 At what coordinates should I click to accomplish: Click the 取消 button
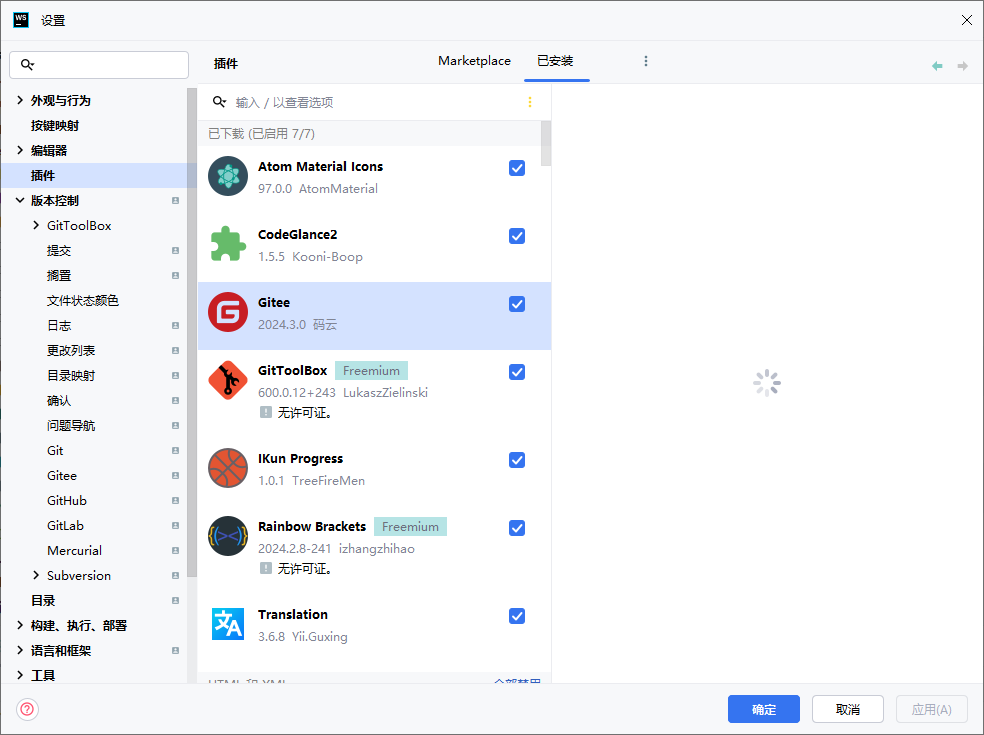click(848, 709)
